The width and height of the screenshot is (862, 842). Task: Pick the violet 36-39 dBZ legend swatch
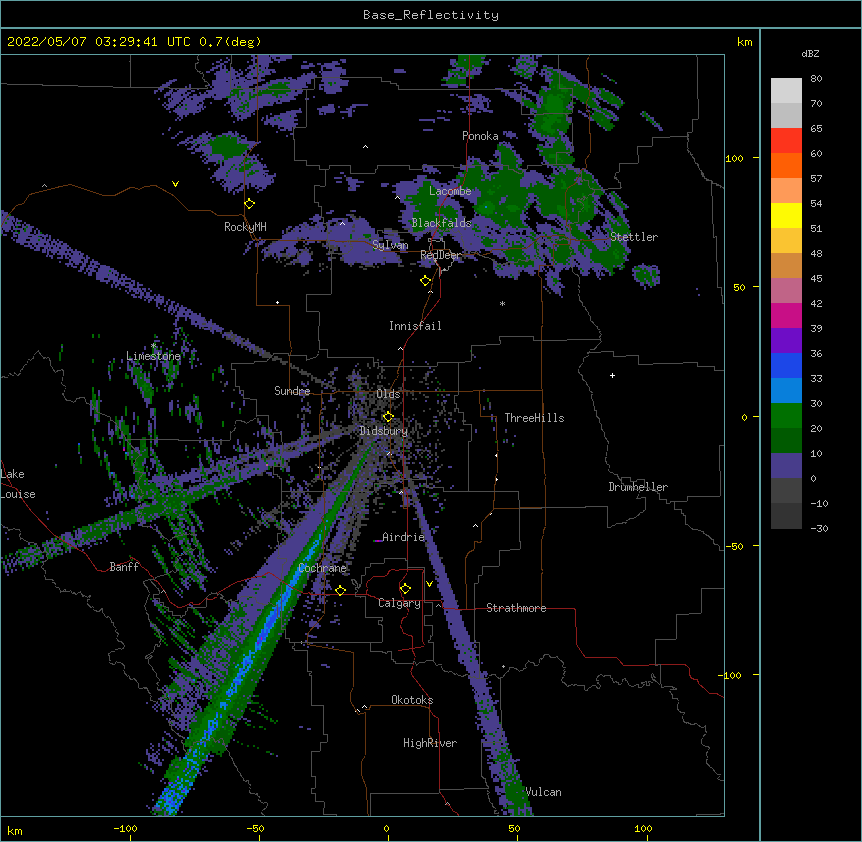click(x=786, y=341)
